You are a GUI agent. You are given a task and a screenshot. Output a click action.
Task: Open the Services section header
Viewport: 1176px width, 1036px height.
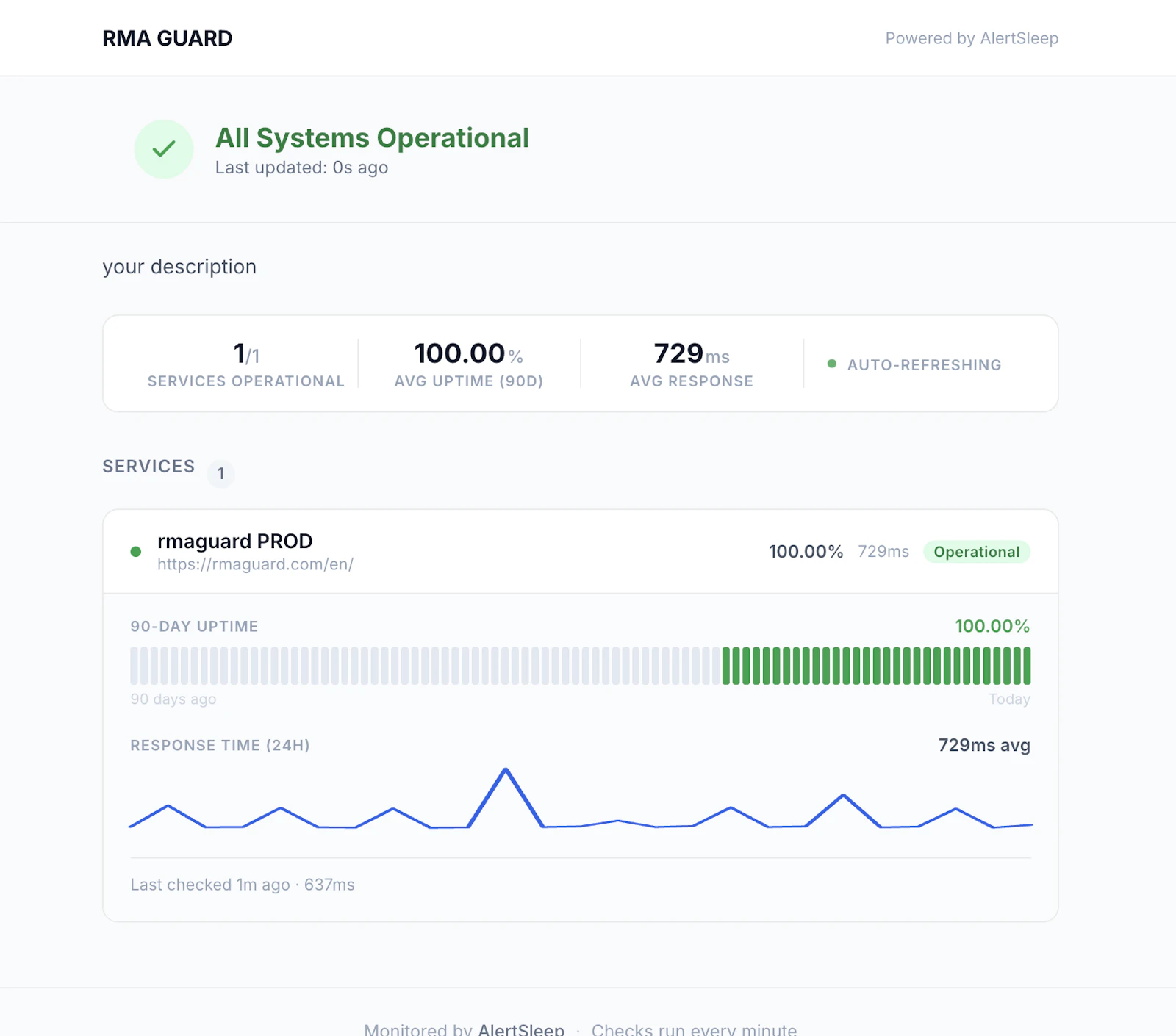pyautogui.click(x=148, y=465)
